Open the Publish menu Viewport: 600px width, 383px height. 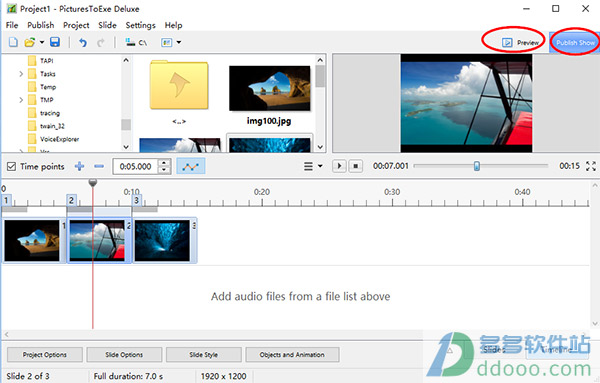click(x=41, y=25)
